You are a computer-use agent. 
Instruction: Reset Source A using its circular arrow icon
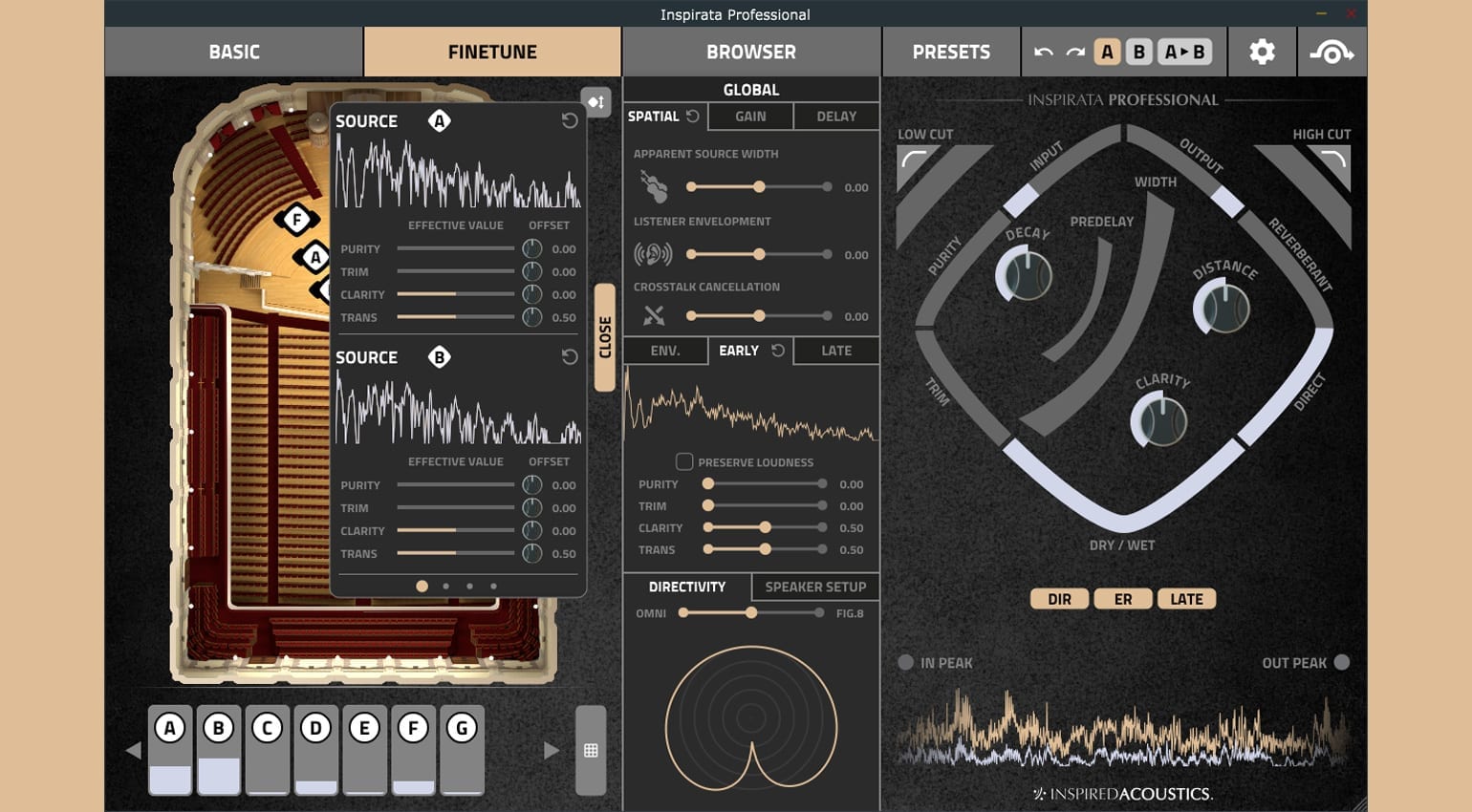coord(571,120)
